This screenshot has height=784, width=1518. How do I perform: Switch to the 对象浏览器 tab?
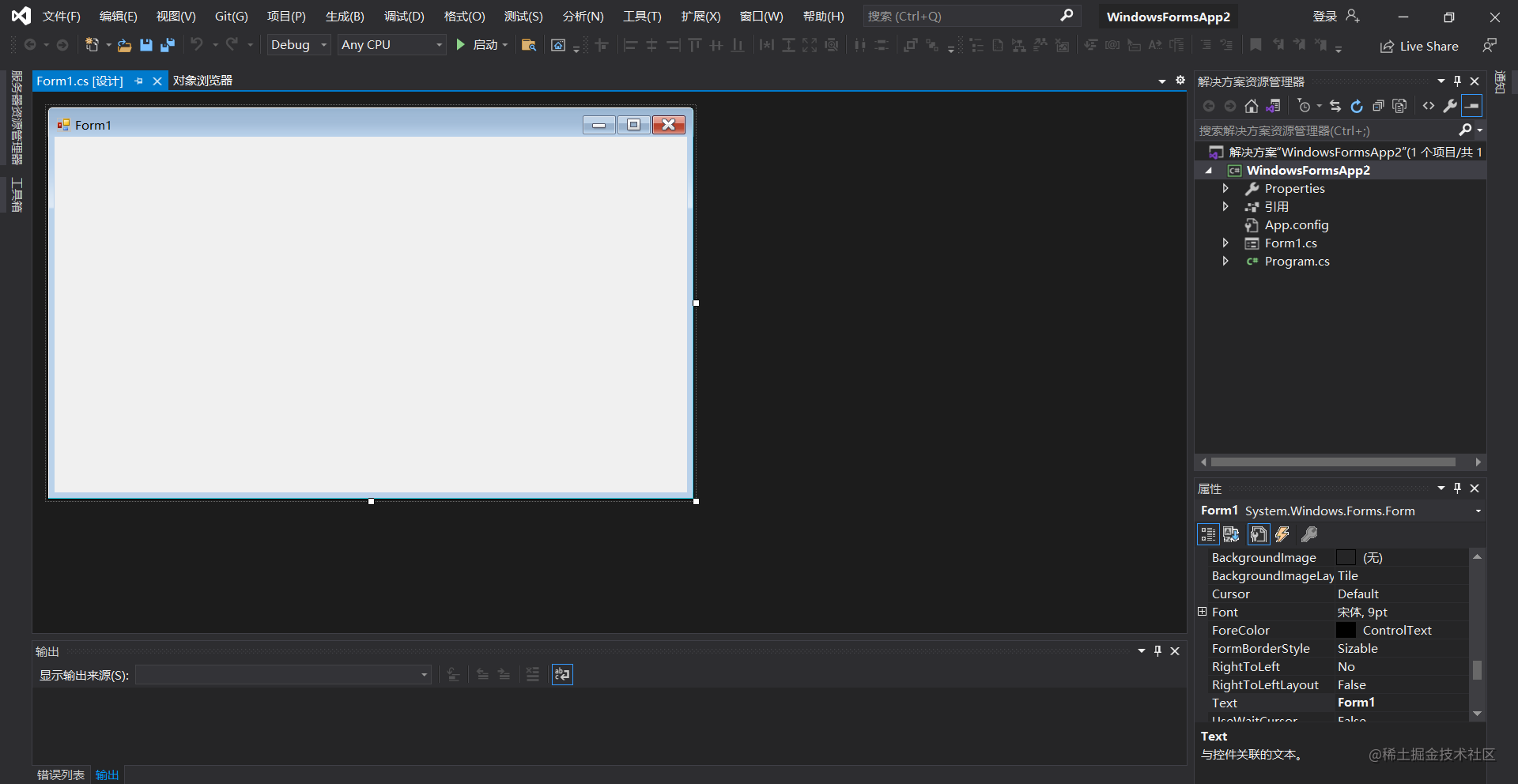202,81
